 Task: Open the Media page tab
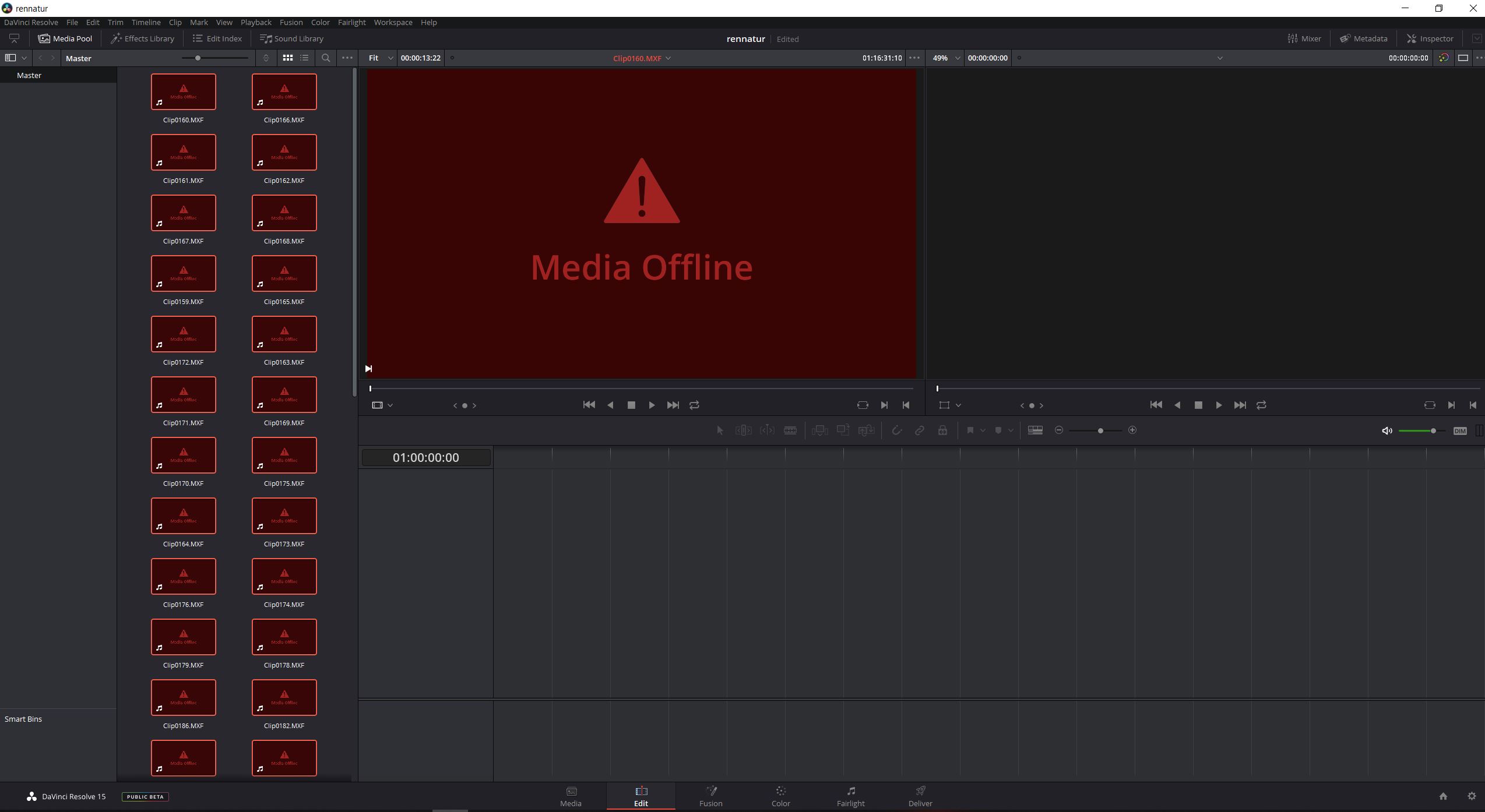(571, 796)
